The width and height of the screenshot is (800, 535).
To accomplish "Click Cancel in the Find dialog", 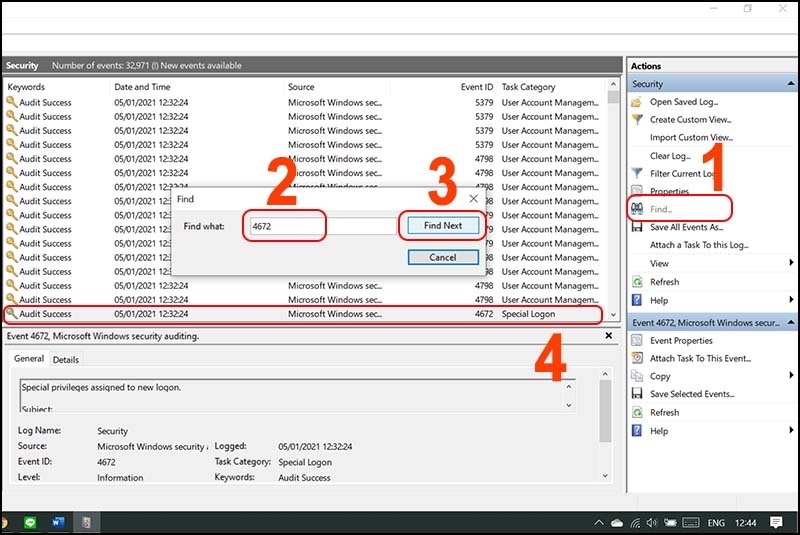I will click(442, 257).
